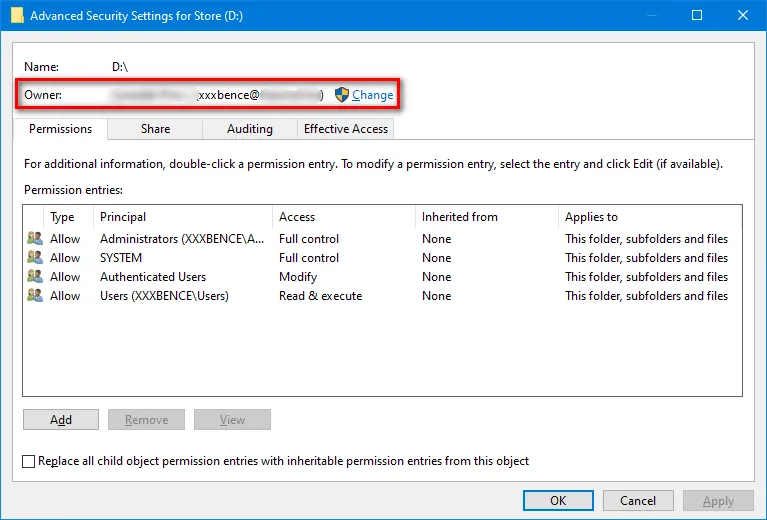Enable replace all child object permissions checkbox

[x=29, y=461]
